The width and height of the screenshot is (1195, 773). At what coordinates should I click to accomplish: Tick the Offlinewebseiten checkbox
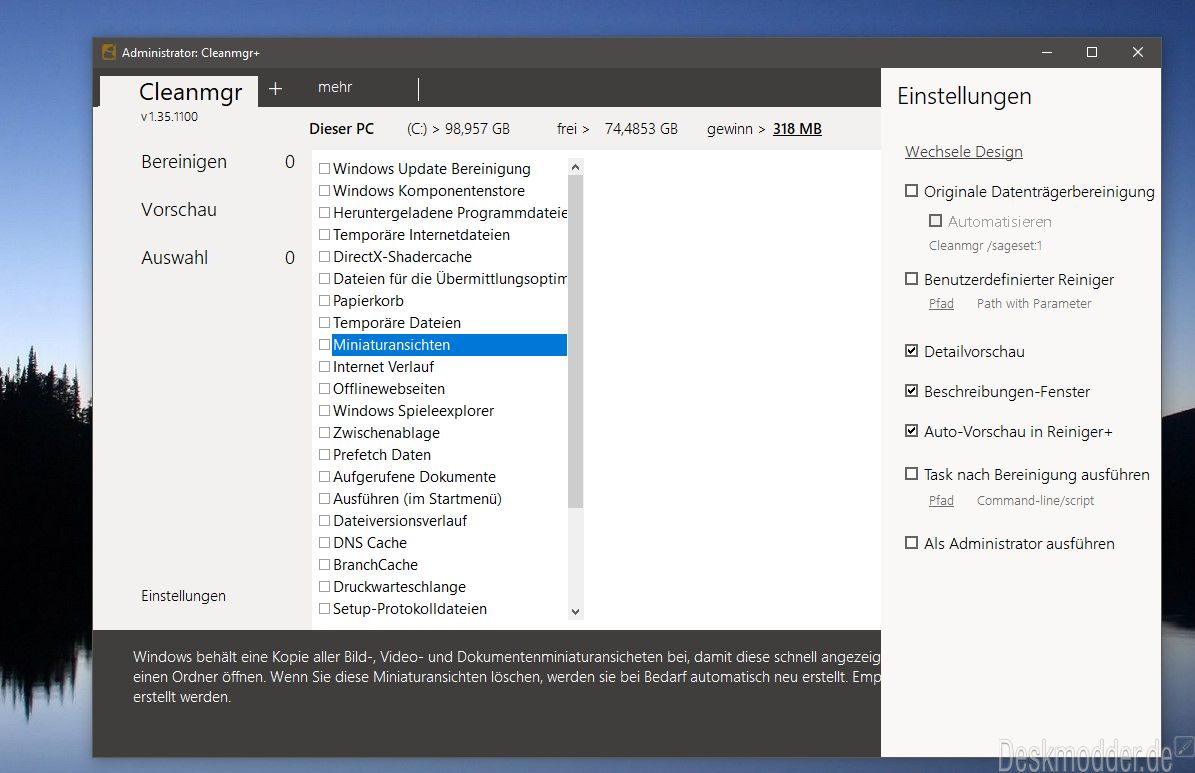pos(325,389)
